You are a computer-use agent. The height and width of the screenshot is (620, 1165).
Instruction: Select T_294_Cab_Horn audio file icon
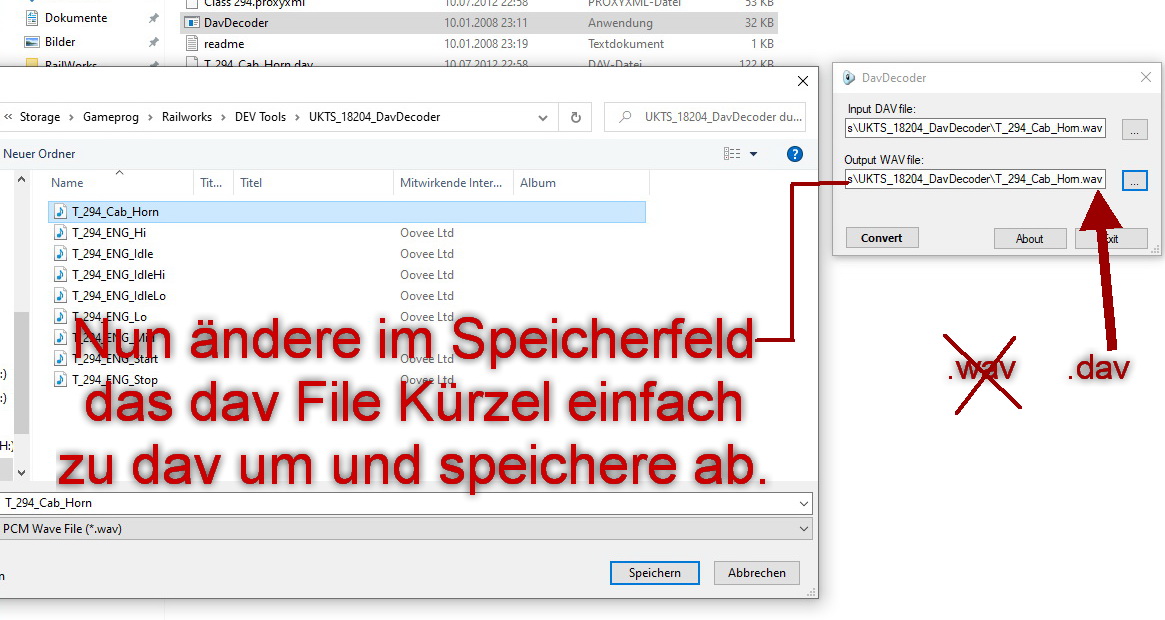point(60,212)
